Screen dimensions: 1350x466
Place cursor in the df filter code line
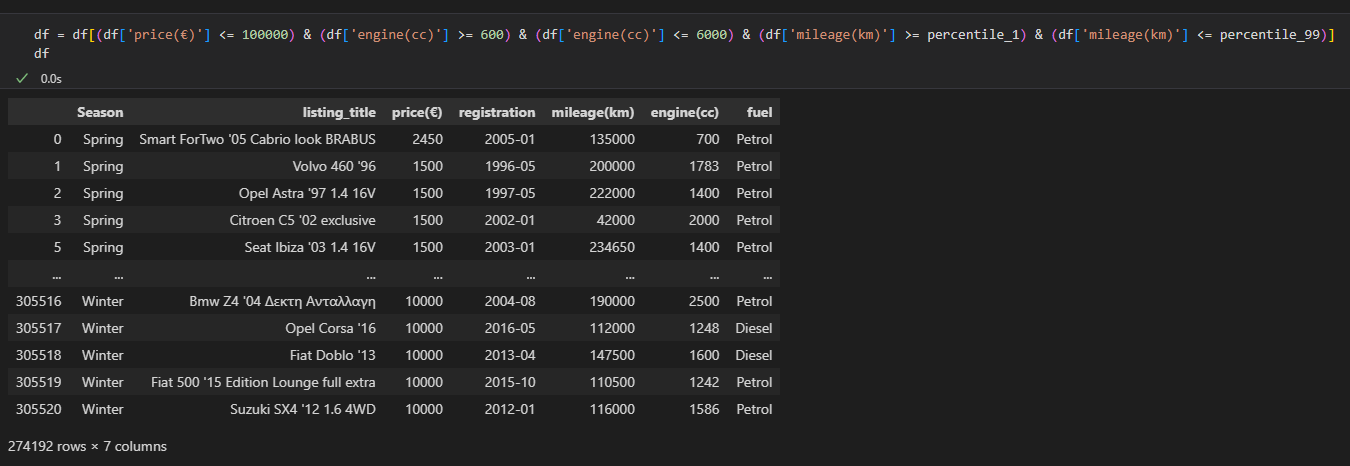[x=684, y=34]
